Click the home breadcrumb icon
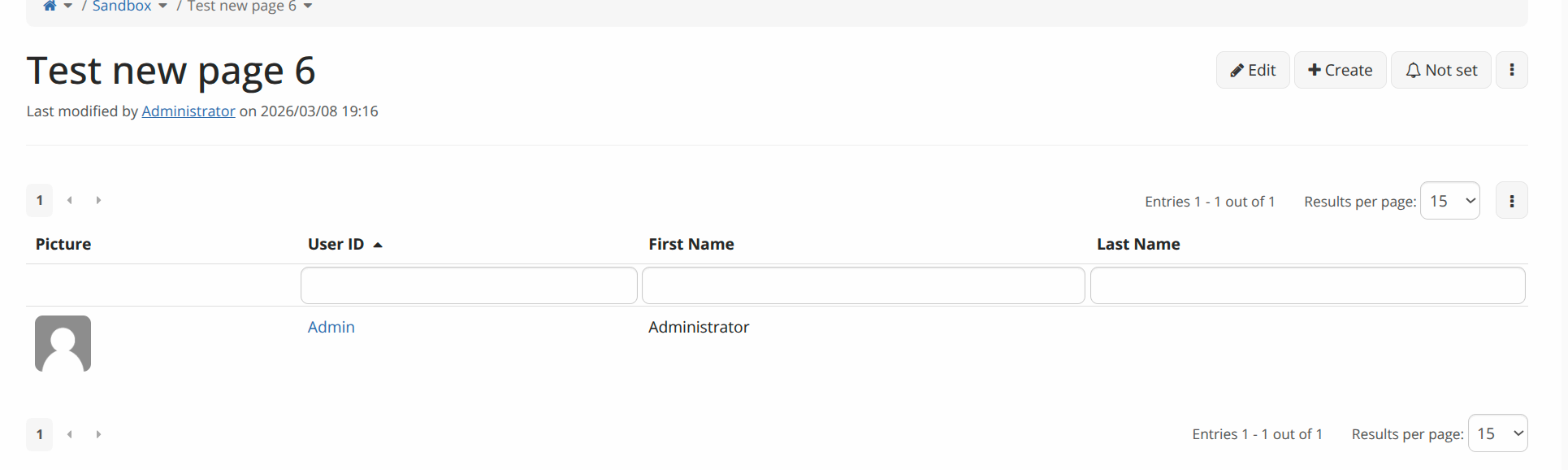The image size is (1568, 470). pyautogui.click(x=50, y=6)
